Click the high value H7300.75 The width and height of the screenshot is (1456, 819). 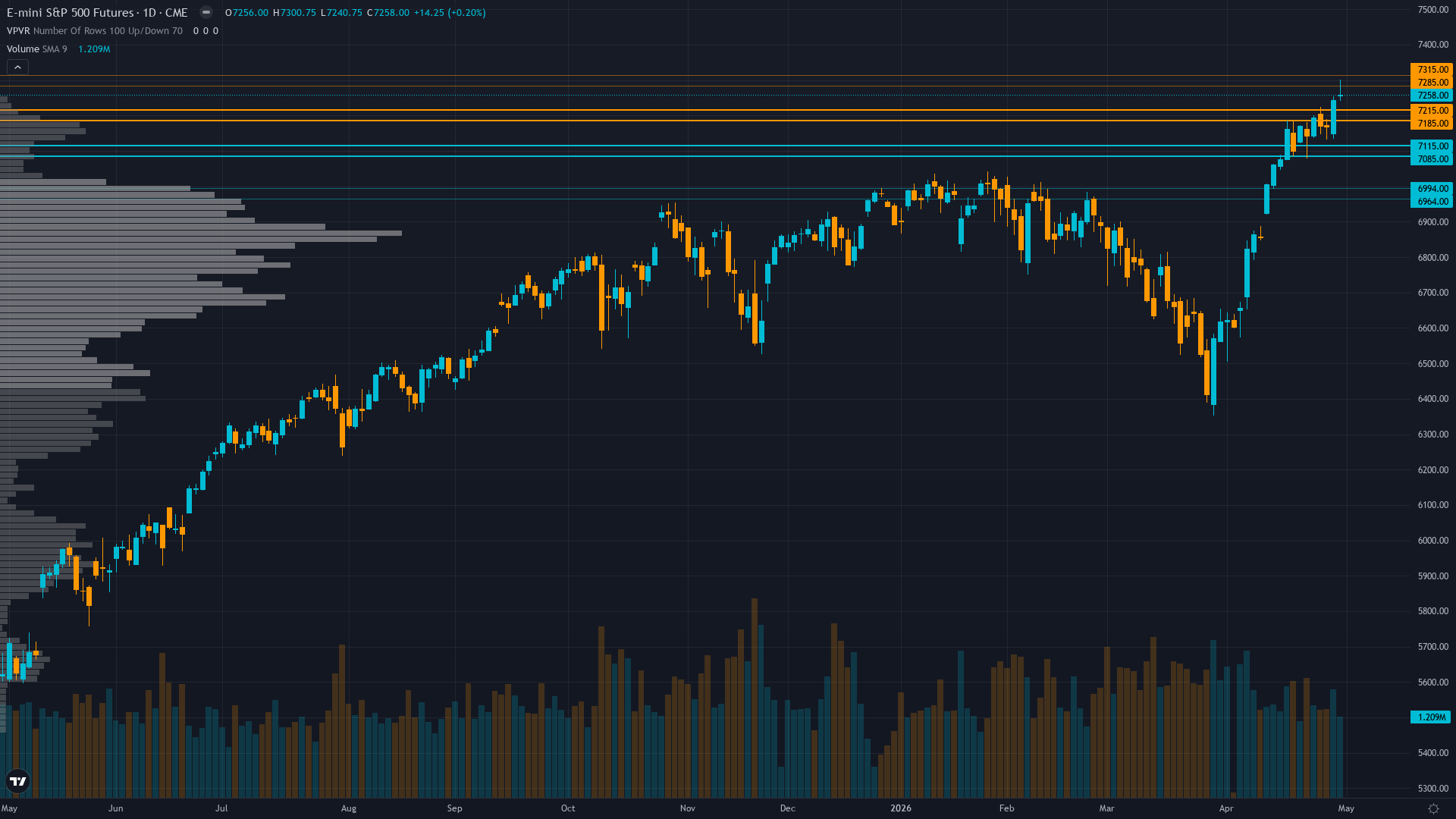294,12
